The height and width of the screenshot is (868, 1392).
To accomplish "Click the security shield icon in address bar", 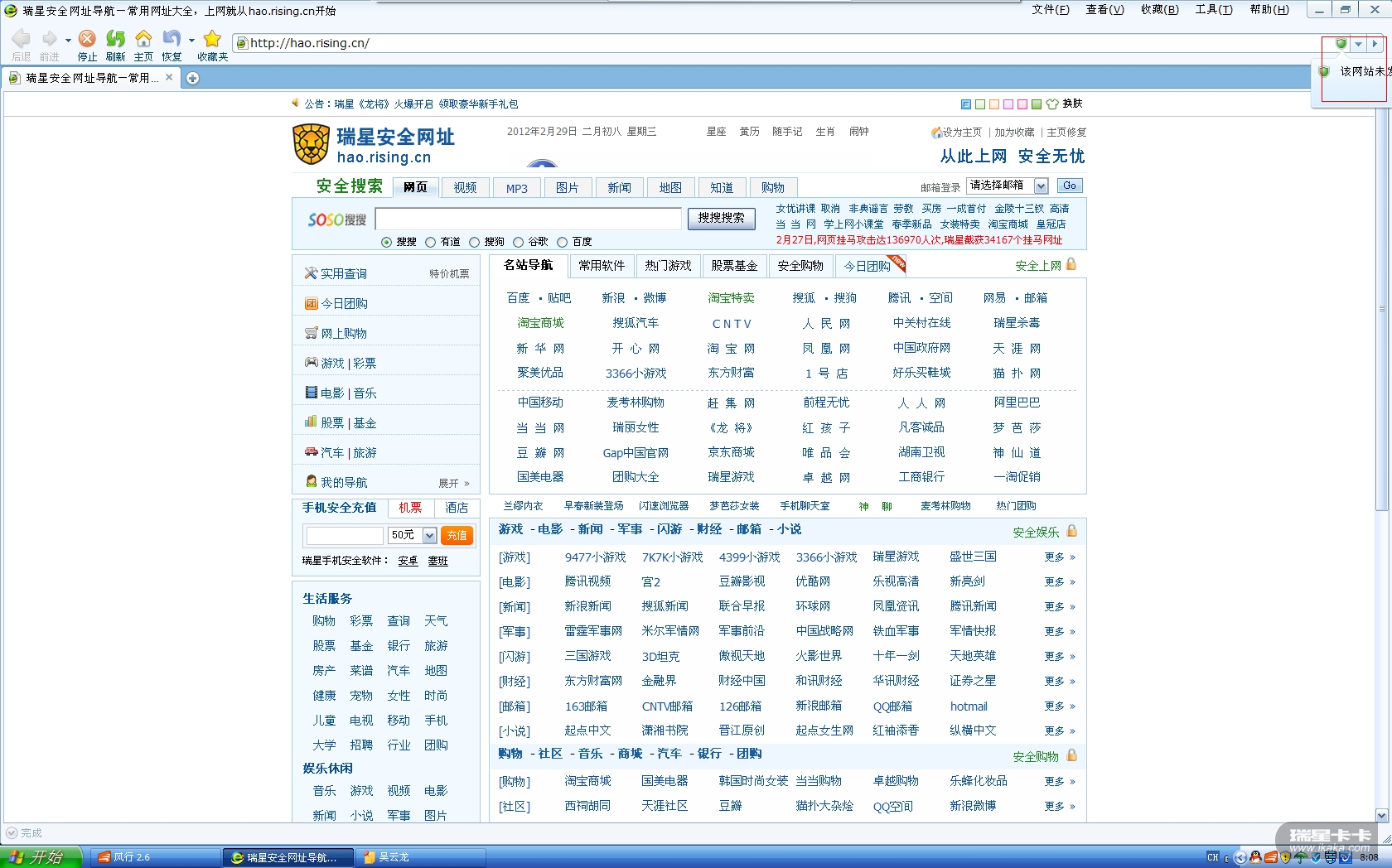I will click(x=1341, y=44).
